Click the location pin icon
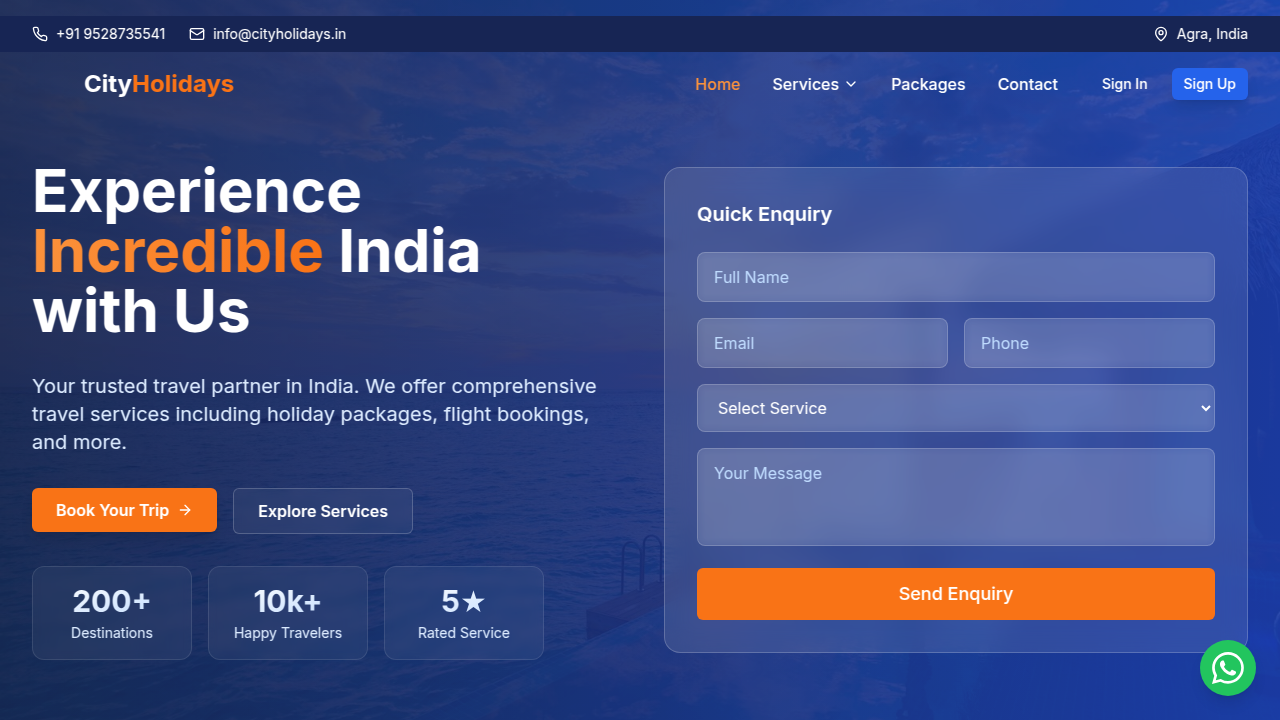Screen dimensions: 1280x720 click(1160, 34)
